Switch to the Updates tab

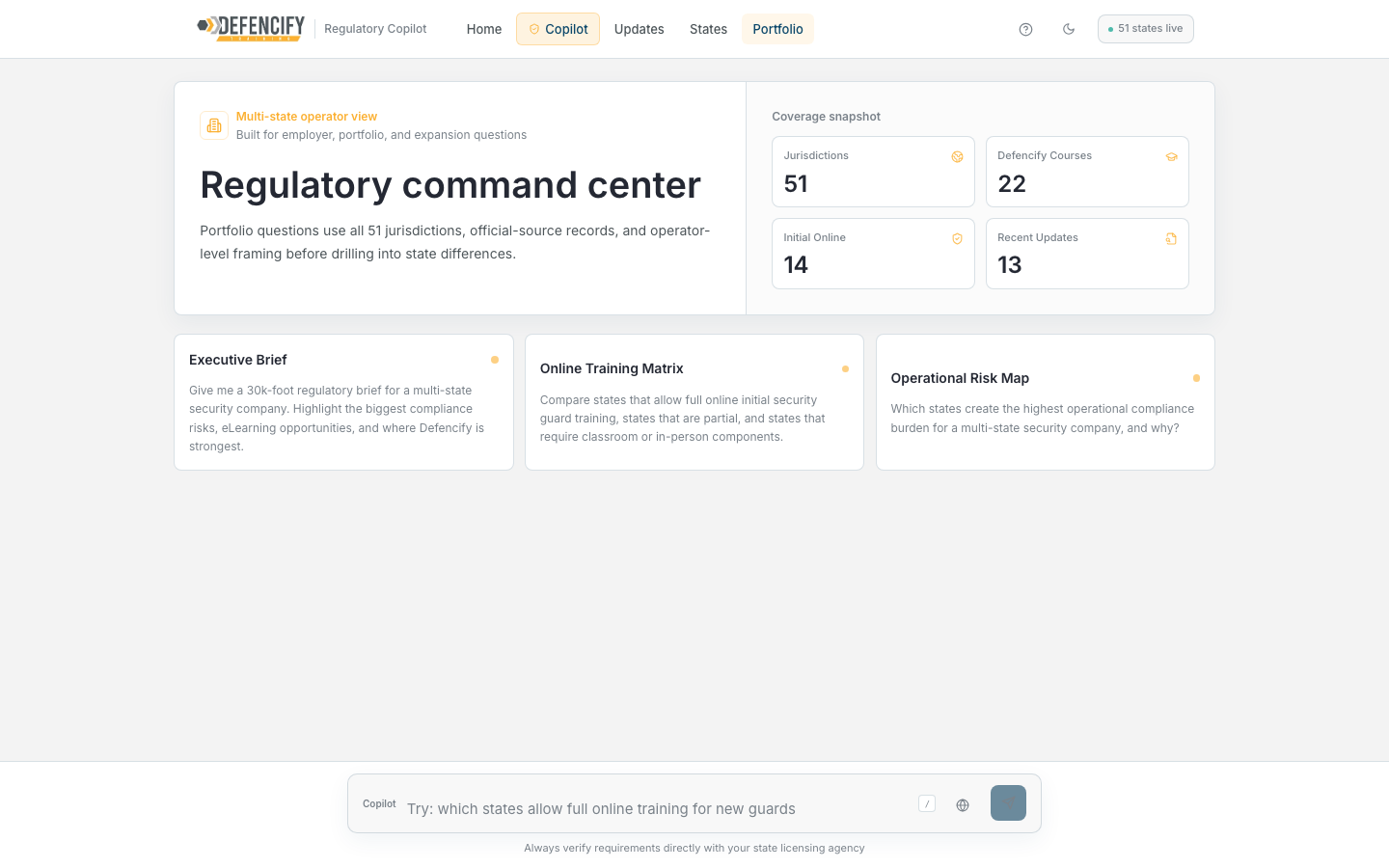(x=639, y=29)
